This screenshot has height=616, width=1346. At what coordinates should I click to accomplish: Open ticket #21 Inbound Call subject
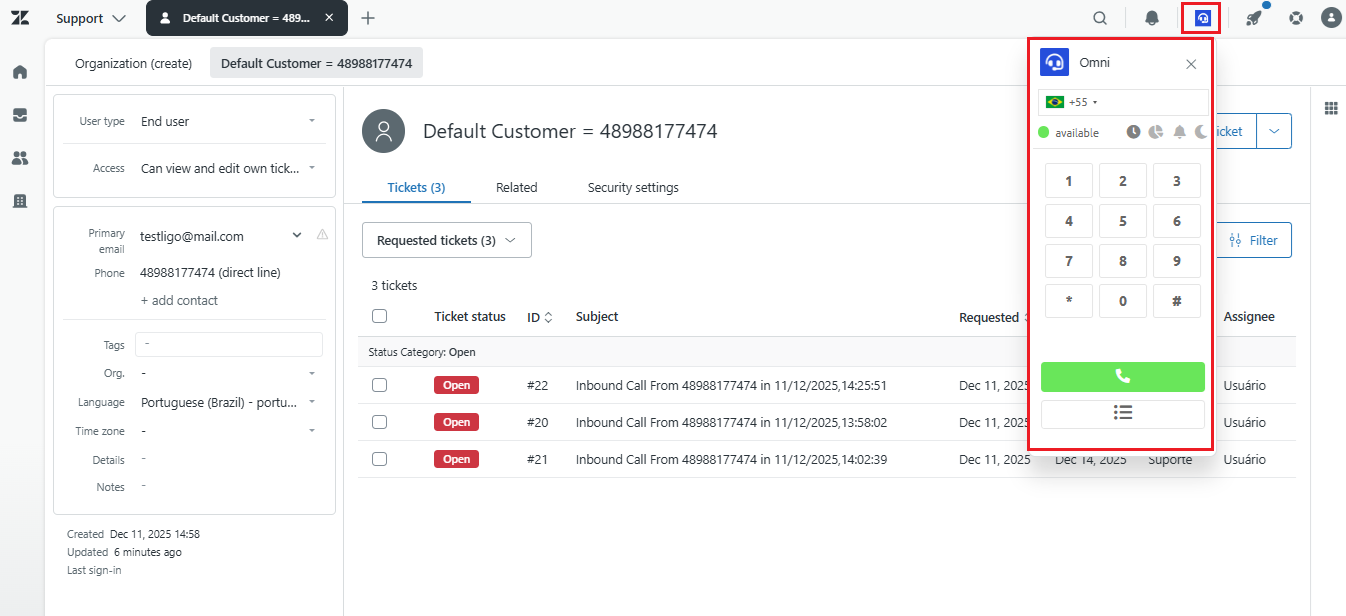(731, 459)
